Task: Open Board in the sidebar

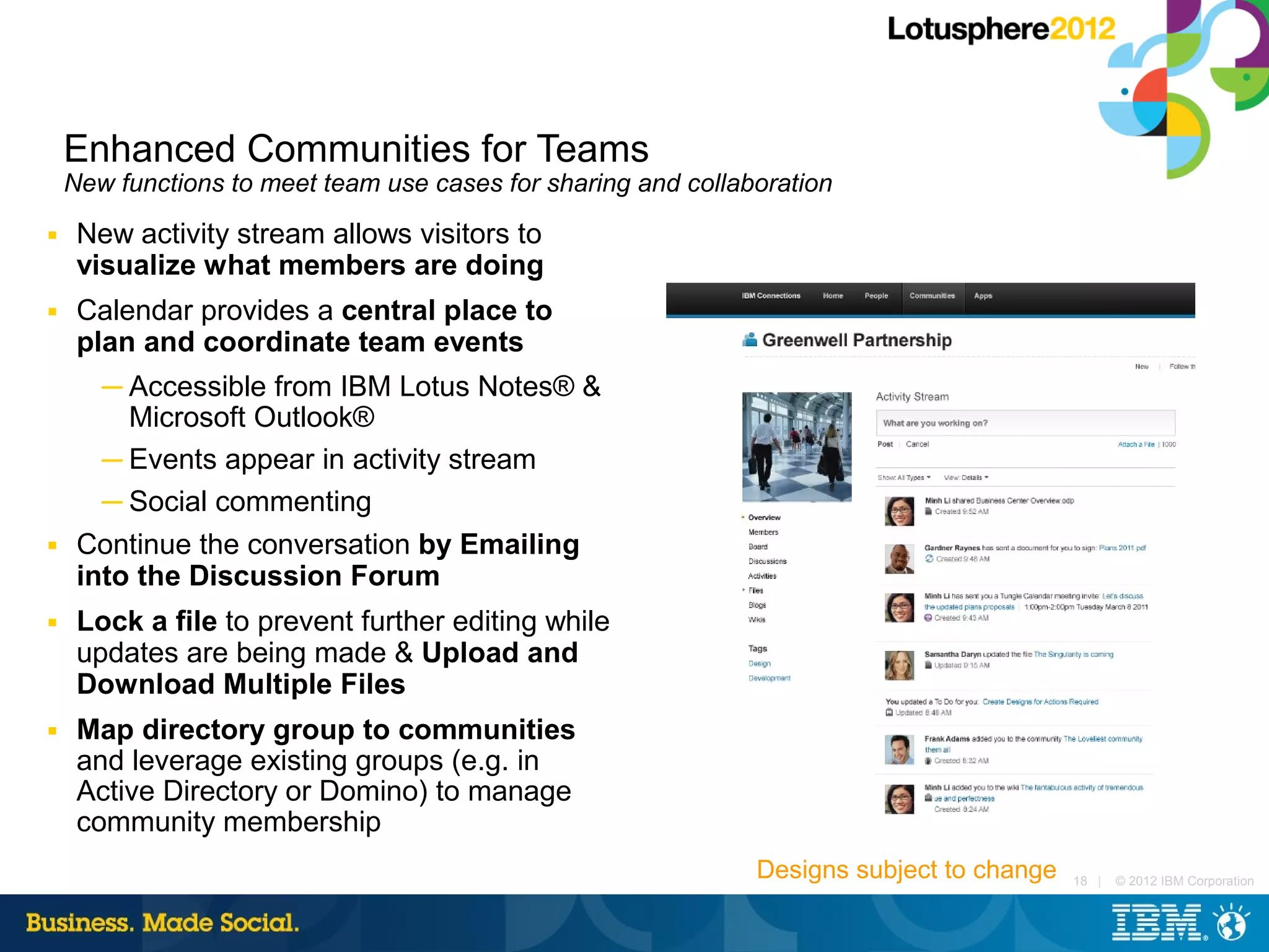Action: click(758, 547)
